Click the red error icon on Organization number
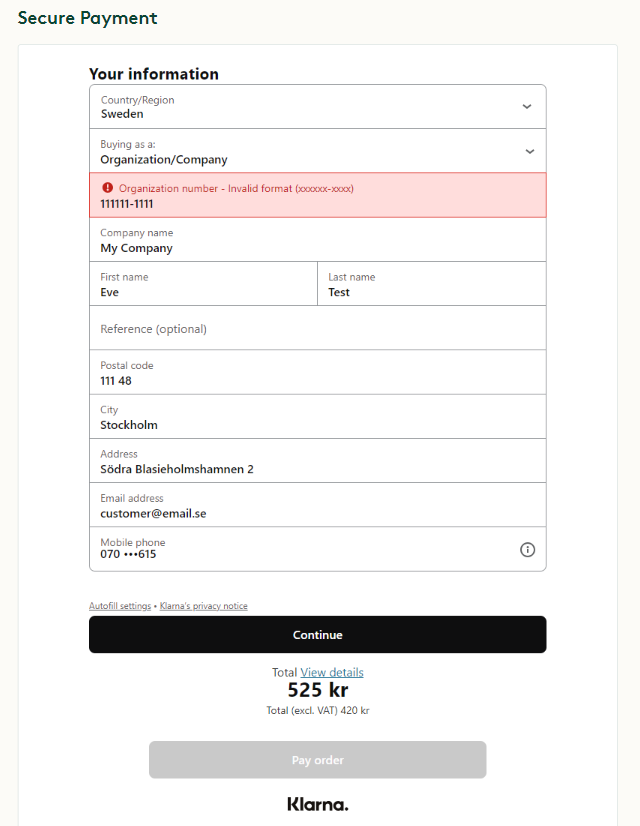This screenshot has width=640, height=826. click(107, 188)
